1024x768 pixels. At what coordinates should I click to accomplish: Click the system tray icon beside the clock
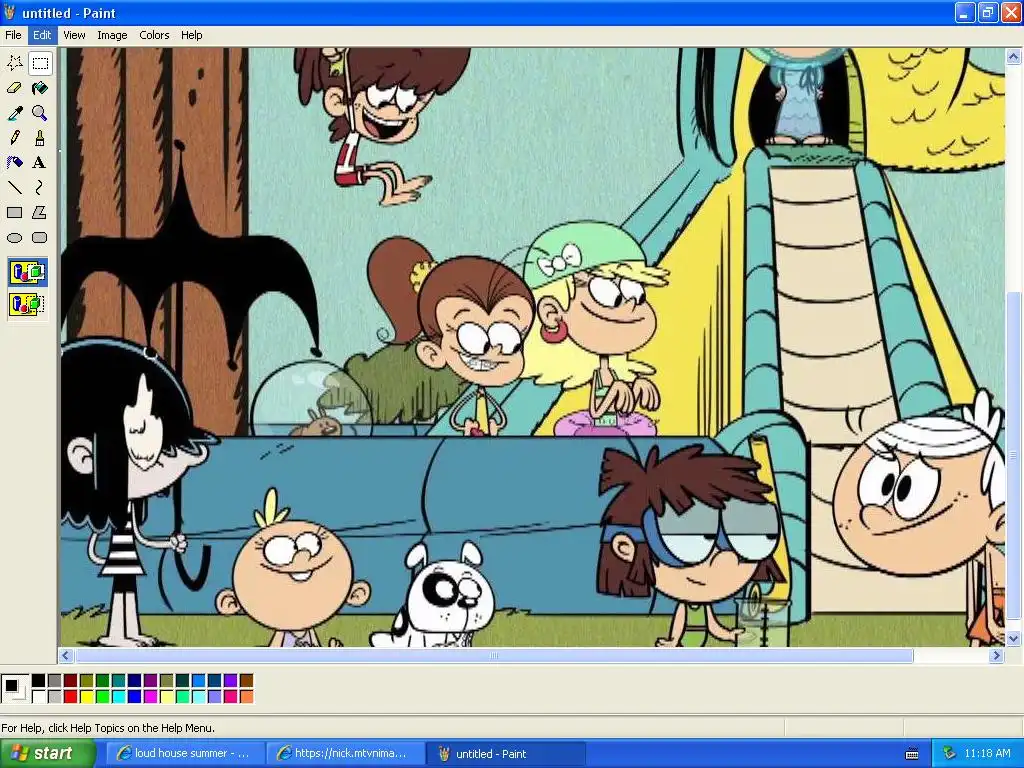949,754
